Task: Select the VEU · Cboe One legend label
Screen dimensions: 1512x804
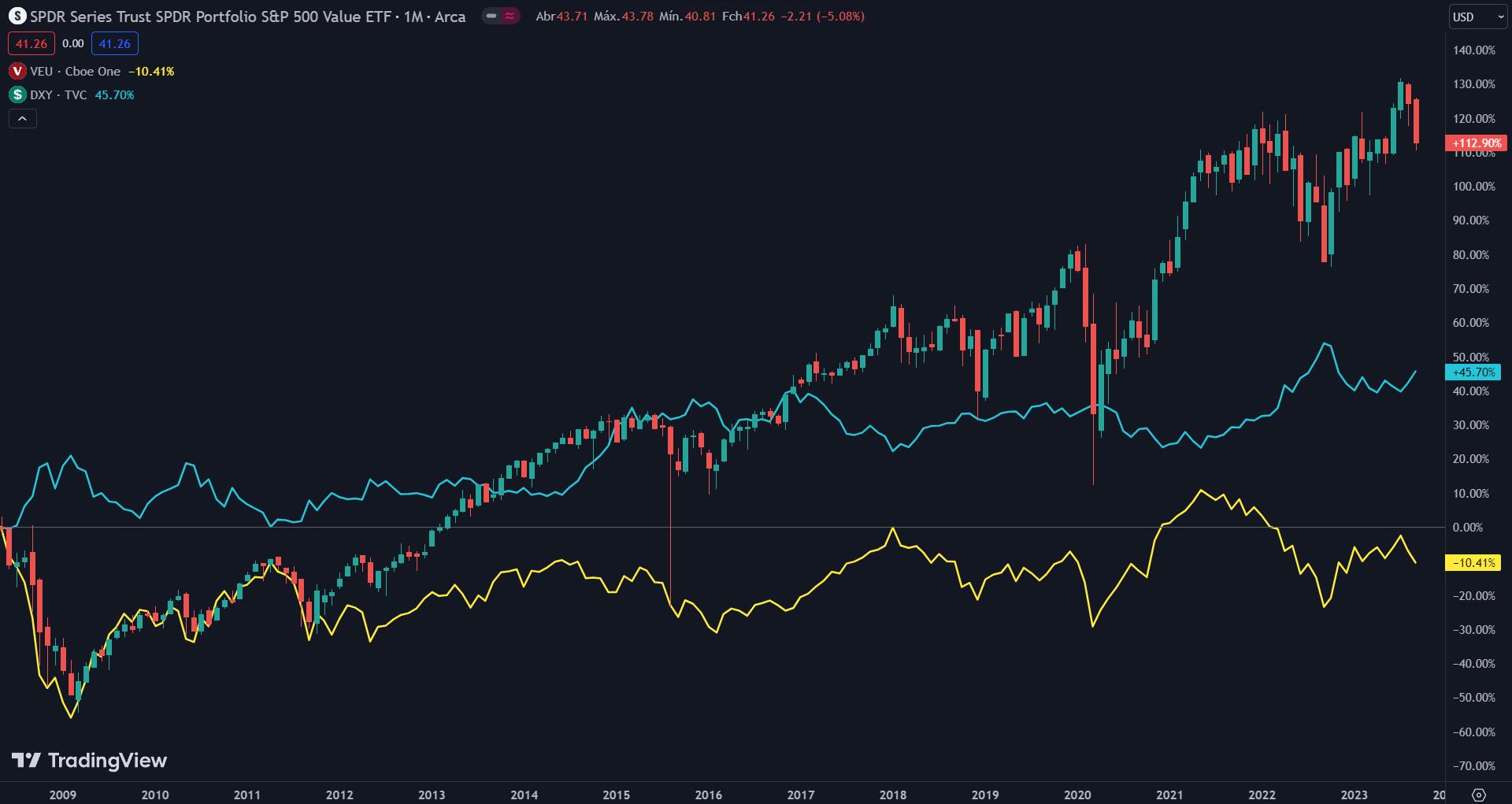Action: (76, 71)
